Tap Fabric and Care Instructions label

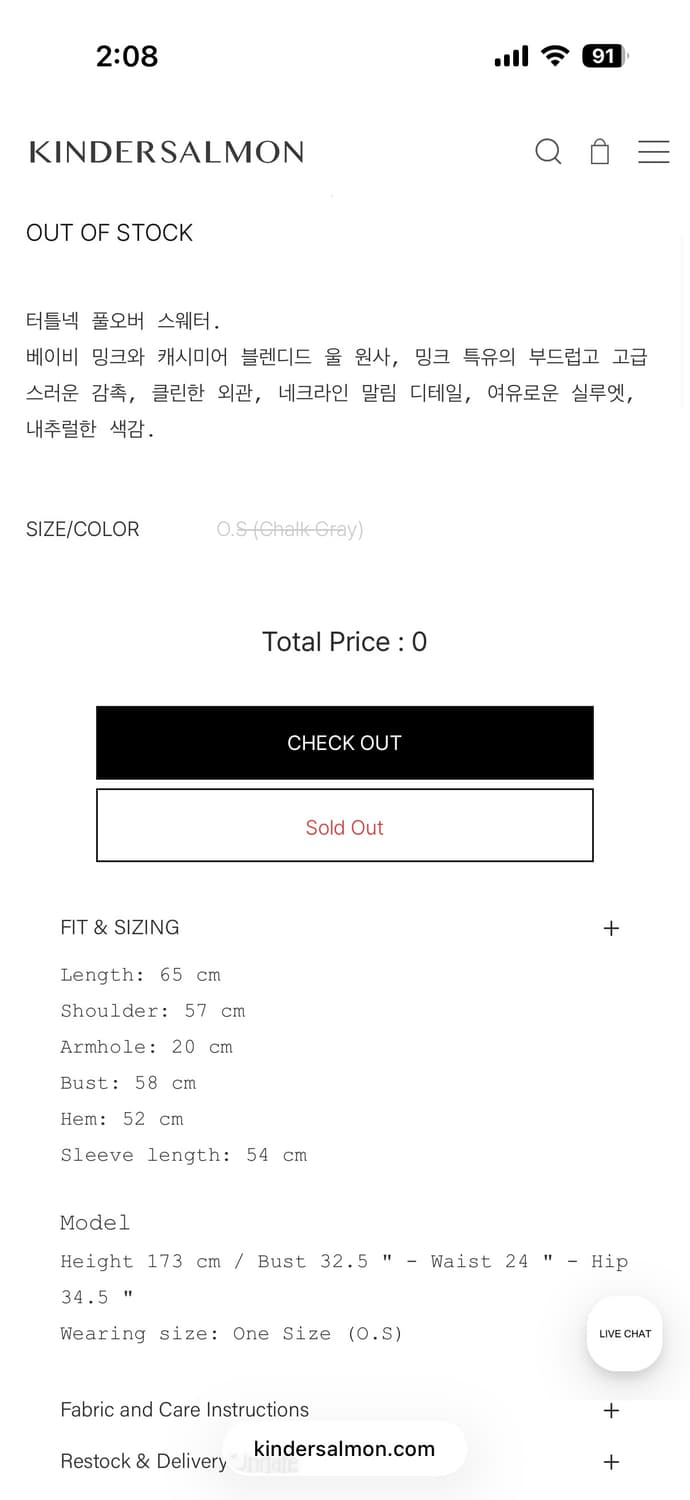[185, 1410]
